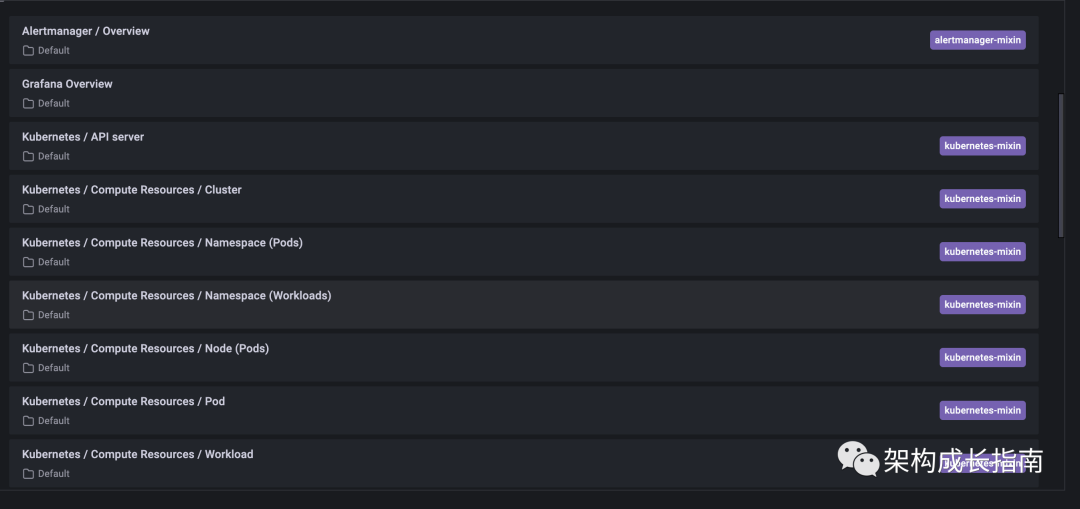1080x509 pixels.
Task: Click folder icon under Compute Resources / Cluster
Action: pos(28,210)
